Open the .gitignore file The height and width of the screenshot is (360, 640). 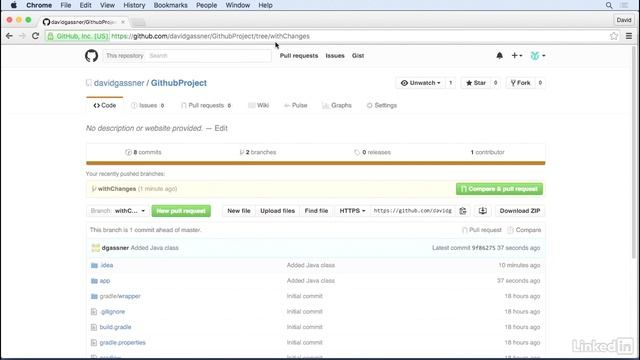coord(113,312)
